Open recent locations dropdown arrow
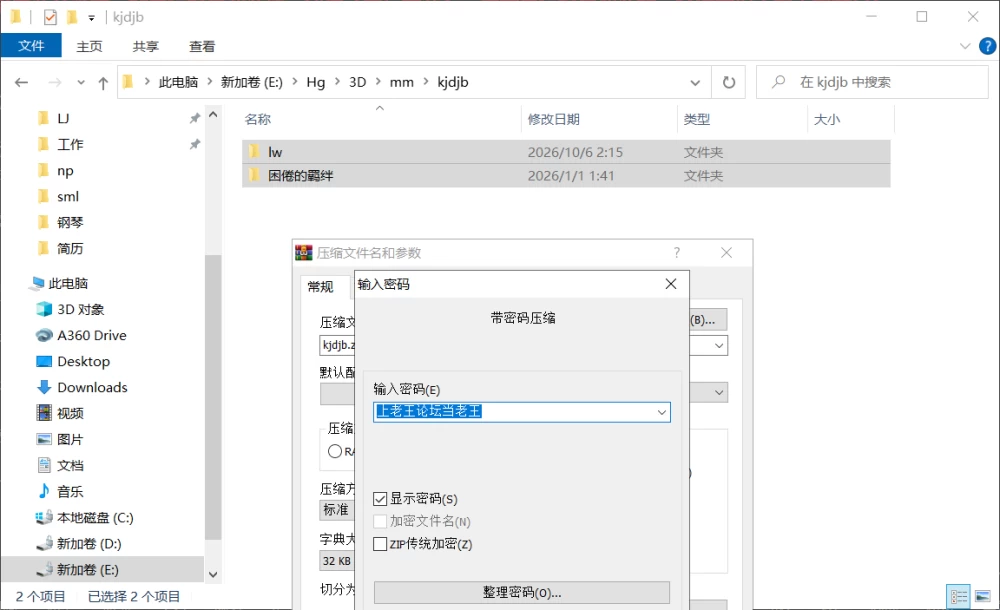The height and width of the screenshot is (610, 1000). 81,82
